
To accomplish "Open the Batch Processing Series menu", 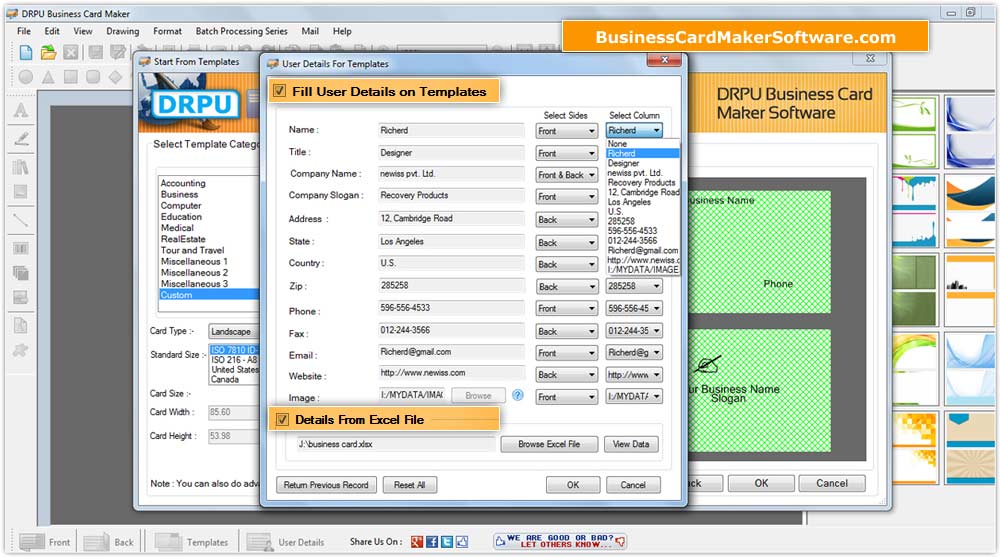I will click(x=241, y=31).
